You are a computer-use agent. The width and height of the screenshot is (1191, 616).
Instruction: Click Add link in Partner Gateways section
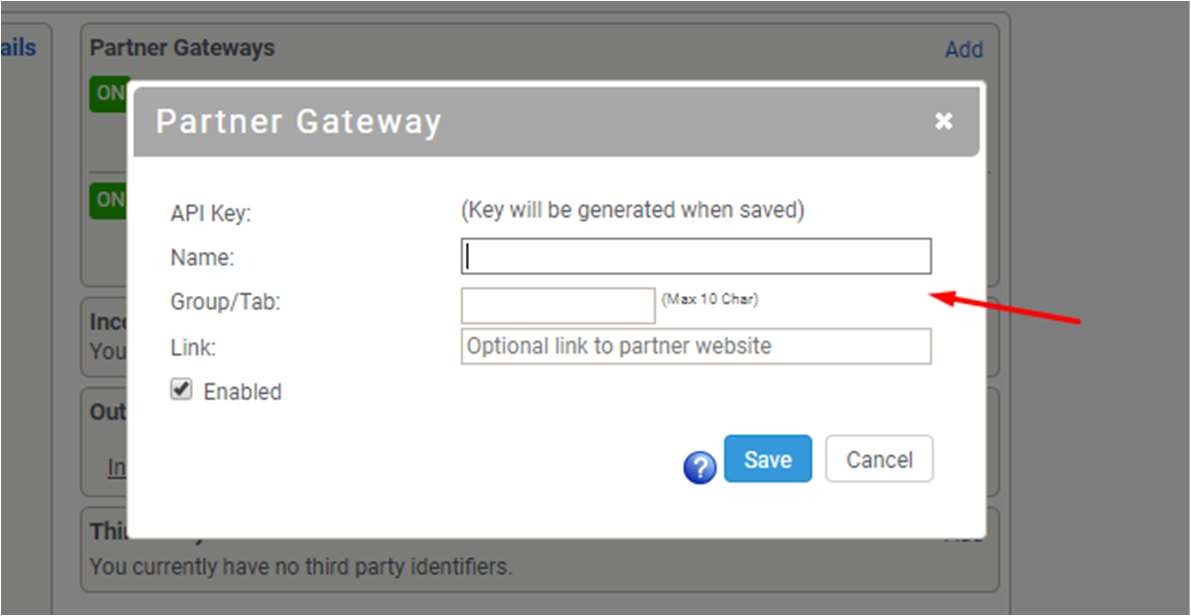pyautogui.click(x=963, y=50)
